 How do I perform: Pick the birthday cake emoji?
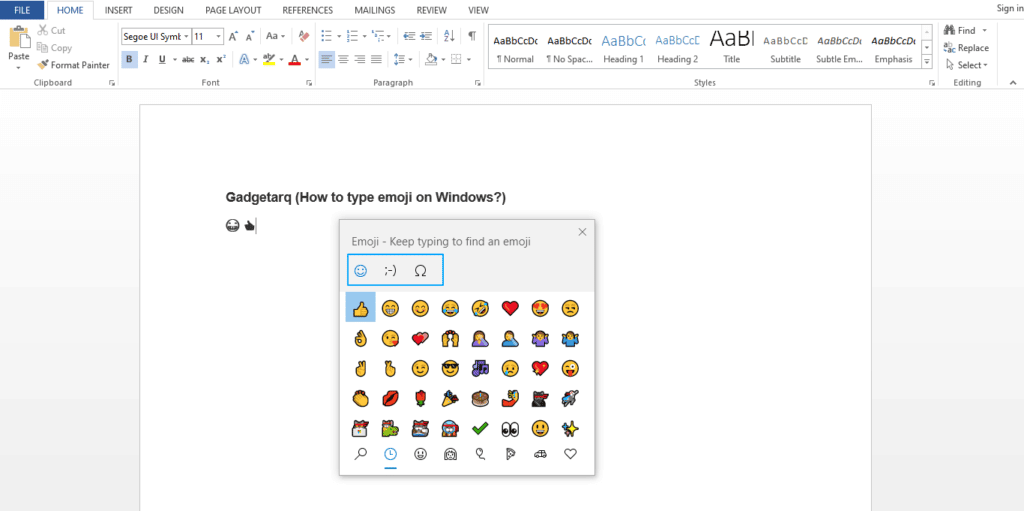point(480,399)
